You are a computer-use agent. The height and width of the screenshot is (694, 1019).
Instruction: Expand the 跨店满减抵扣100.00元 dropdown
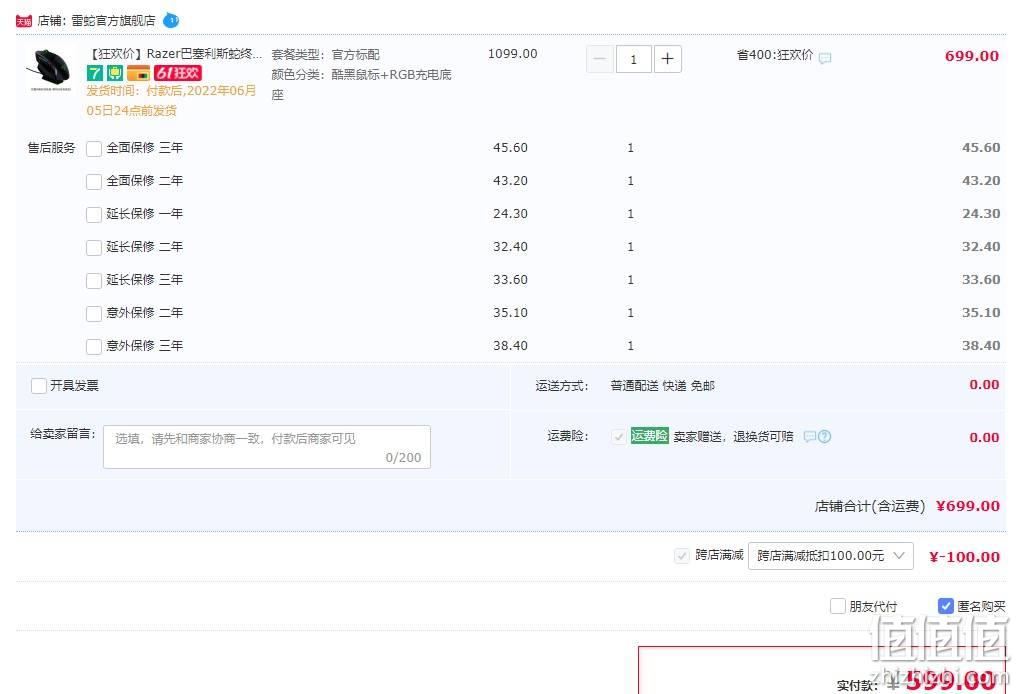click(x=831, y=556)
